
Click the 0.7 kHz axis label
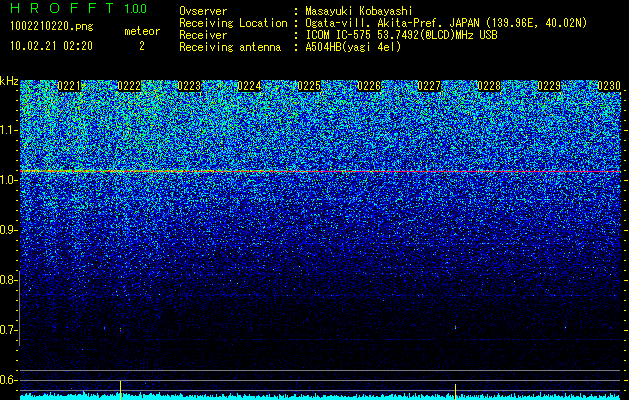(7, 330)
